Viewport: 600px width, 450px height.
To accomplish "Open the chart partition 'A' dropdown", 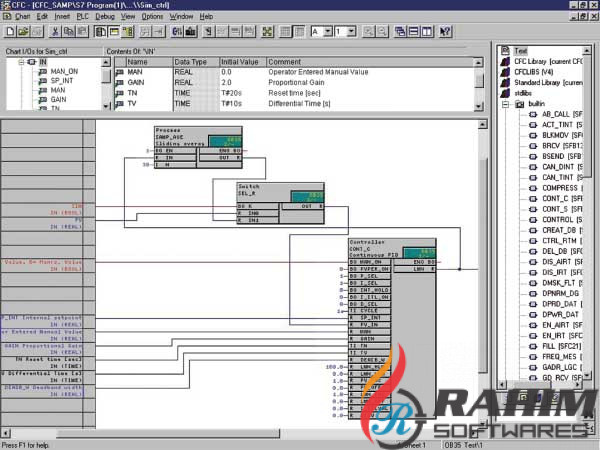I will pos(328,31).
